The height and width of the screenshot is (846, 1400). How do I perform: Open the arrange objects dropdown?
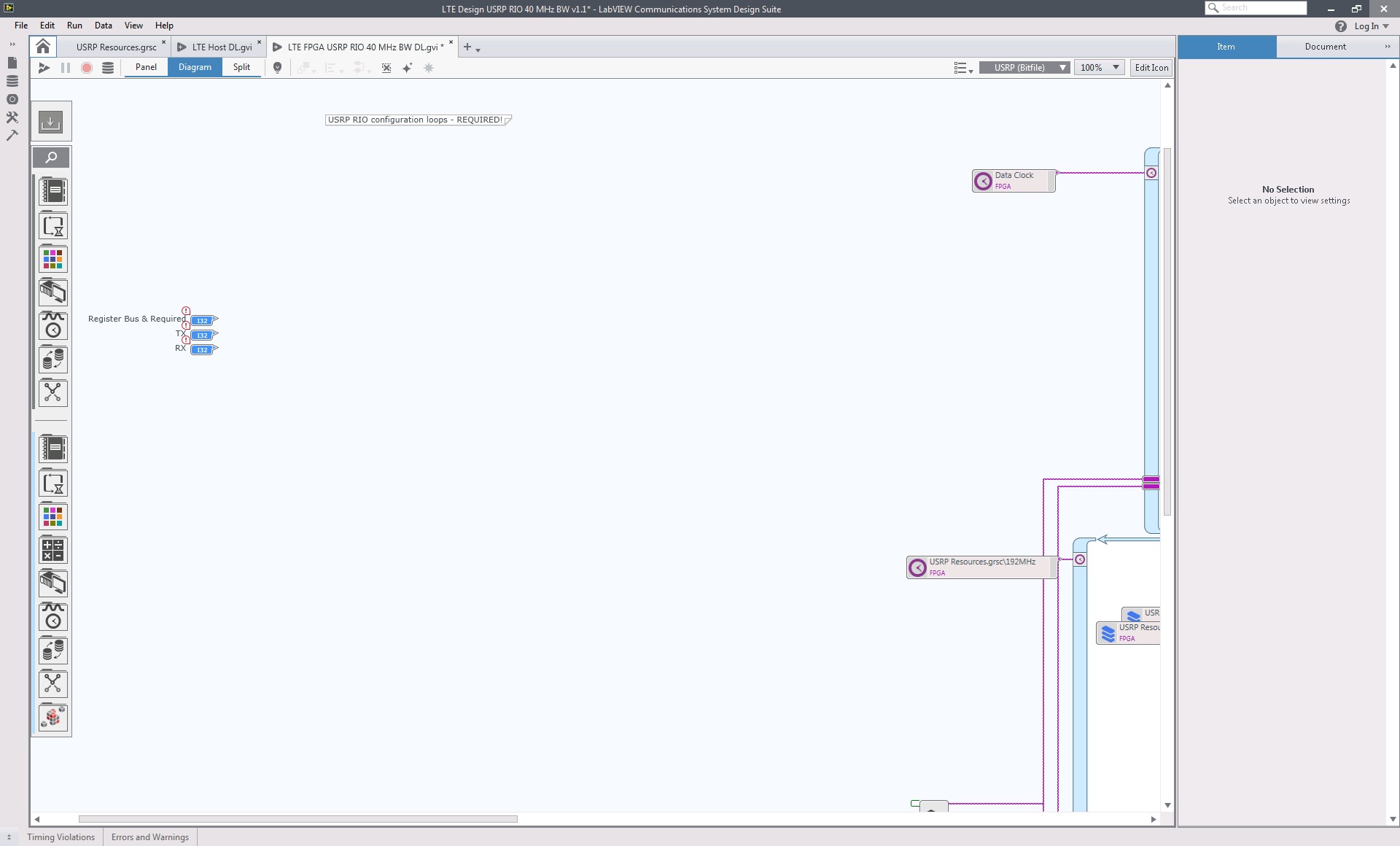[306, 68]
